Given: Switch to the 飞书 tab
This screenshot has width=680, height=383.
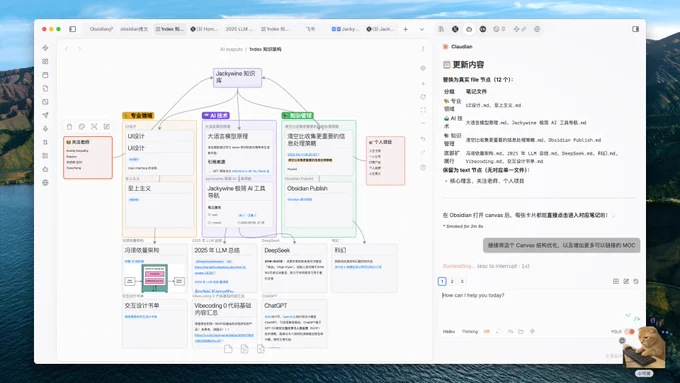Looking at the screenshot, I should [x=310, y=29].
